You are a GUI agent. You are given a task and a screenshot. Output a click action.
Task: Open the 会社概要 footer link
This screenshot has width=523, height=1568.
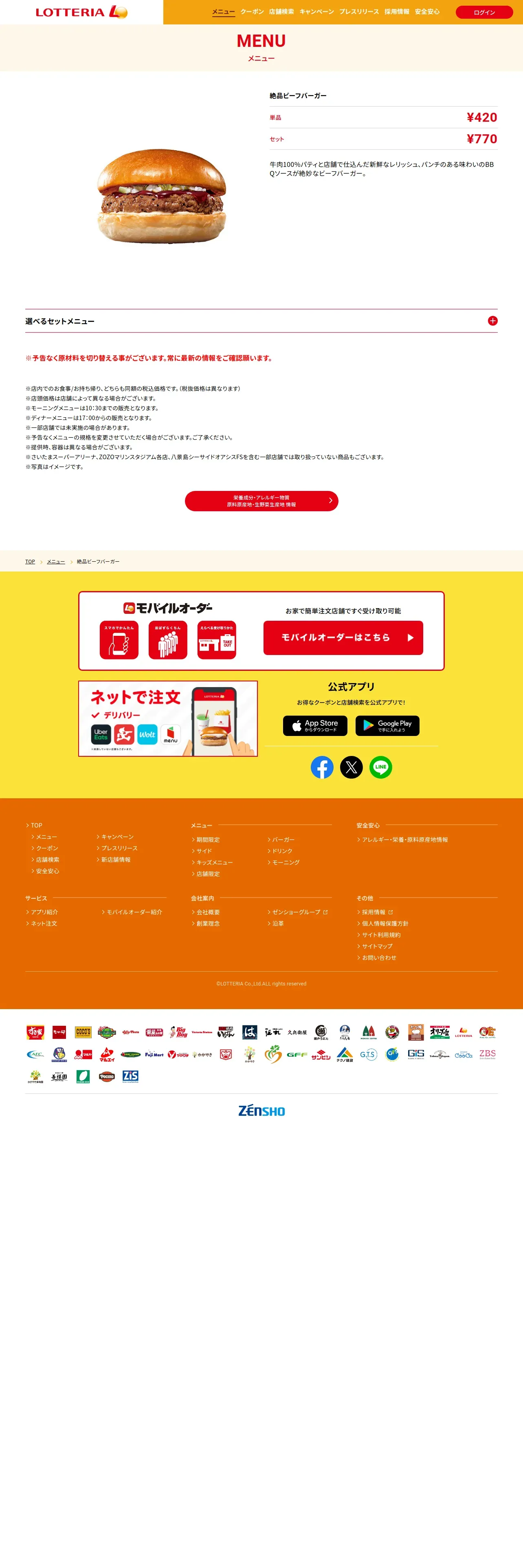point(208,912)
